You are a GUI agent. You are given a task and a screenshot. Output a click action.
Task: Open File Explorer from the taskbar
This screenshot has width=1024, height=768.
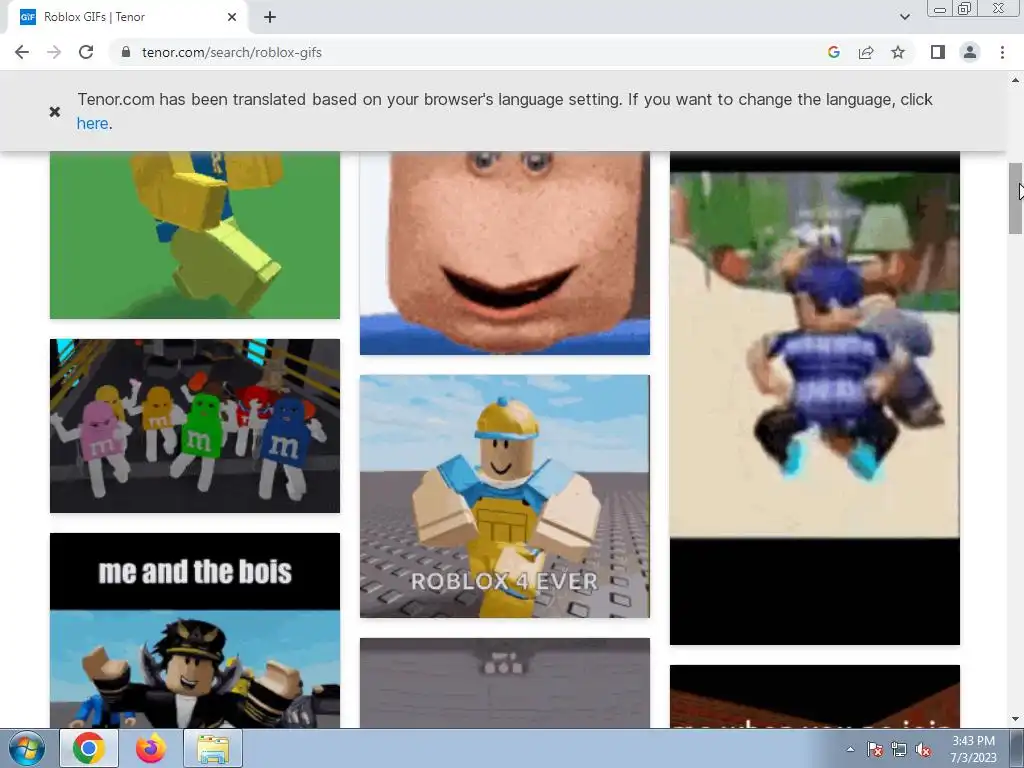(x=213, y=748)
